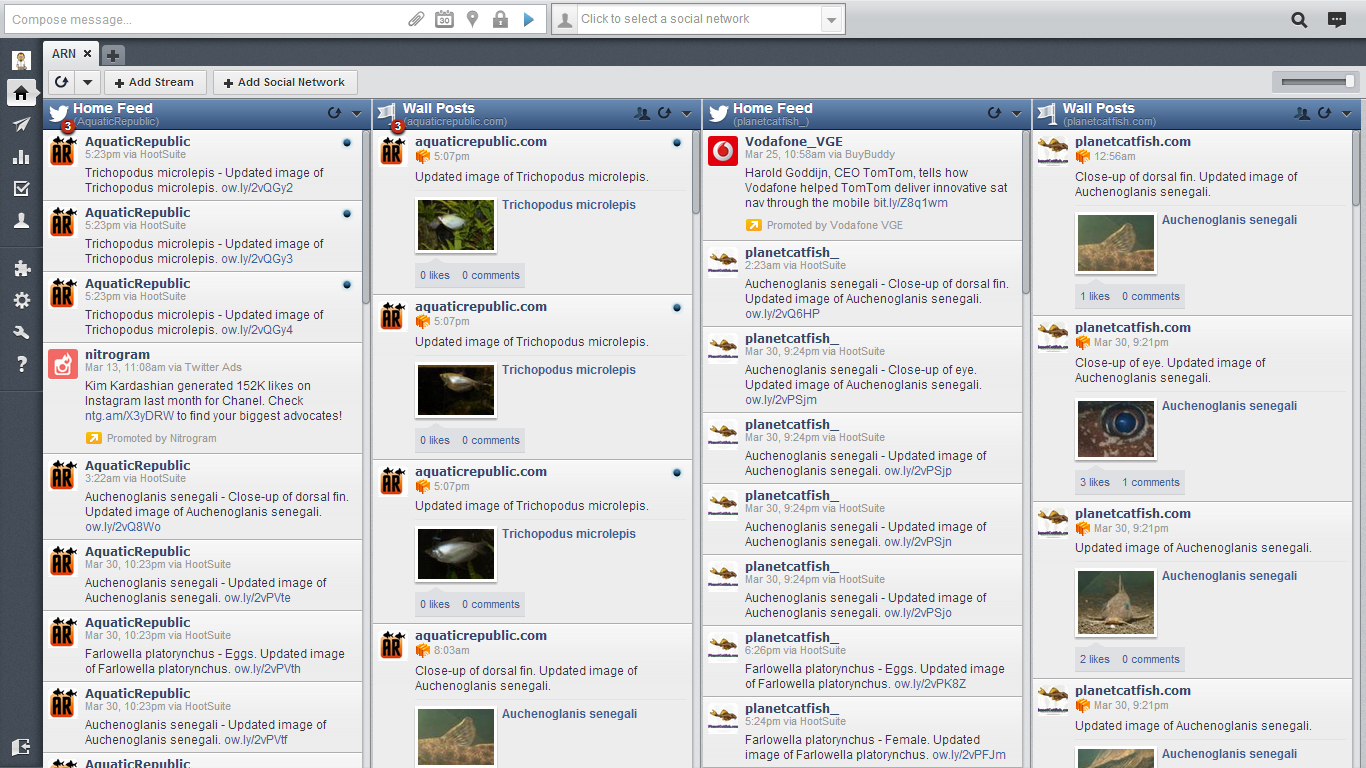Refresh the planetcatfish.com Wall Posts stream
This screenshot has width=1366, height=768.
[x=1324, y=113]
